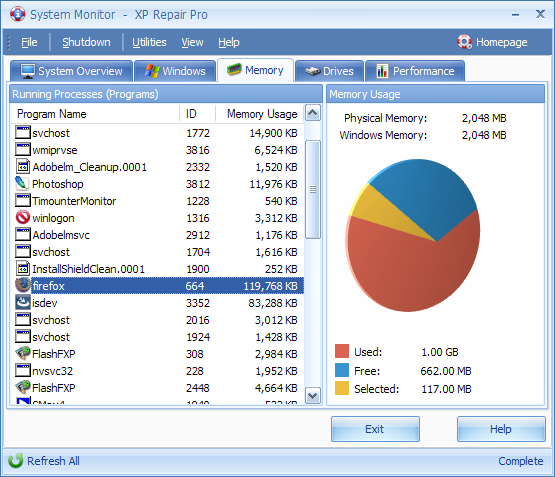Click the XP Repair Pro title bar icon
The width and height of the screenshot is (555, 477).
tap(17, 14)
